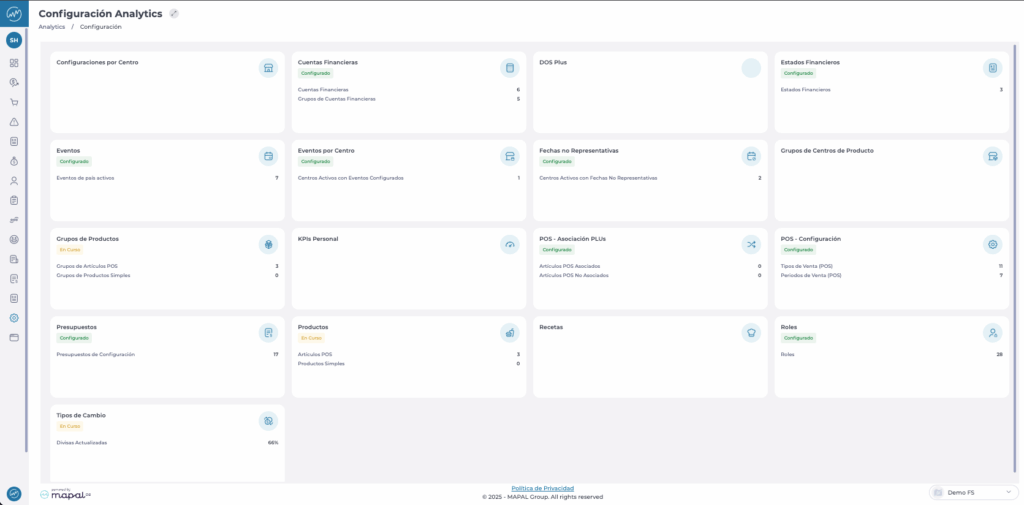Click the Configuración breadcrumb item

100,27
